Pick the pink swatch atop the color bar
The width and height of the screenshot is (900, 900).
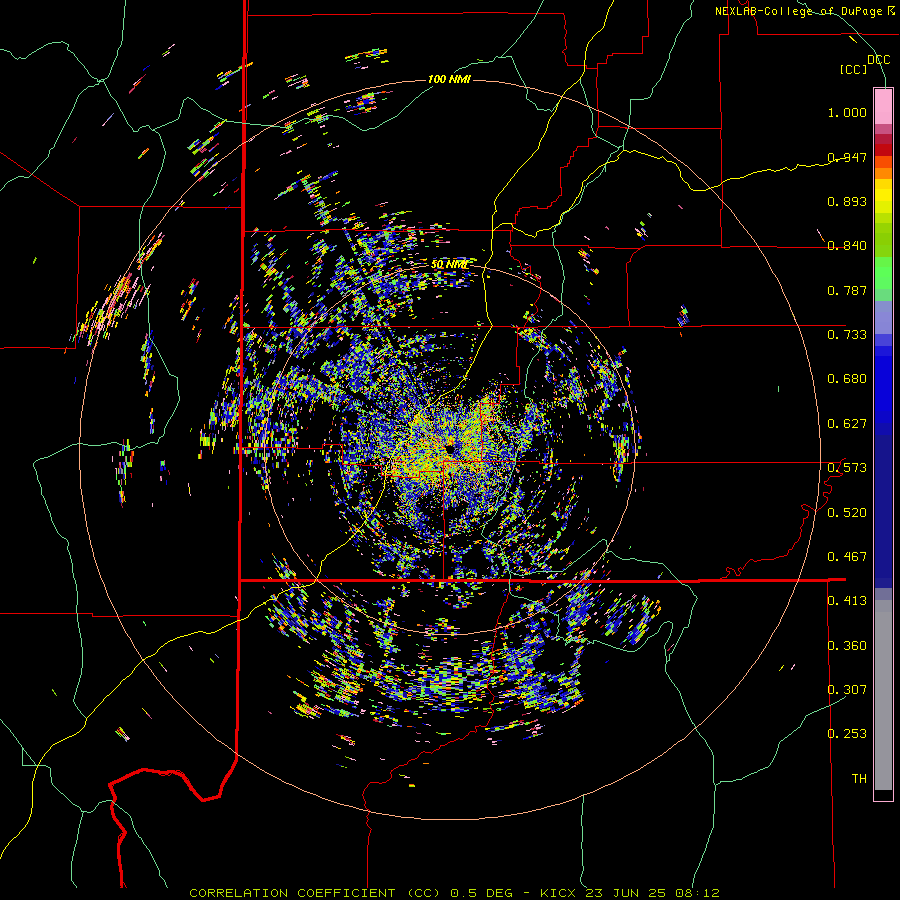(883, 106)
